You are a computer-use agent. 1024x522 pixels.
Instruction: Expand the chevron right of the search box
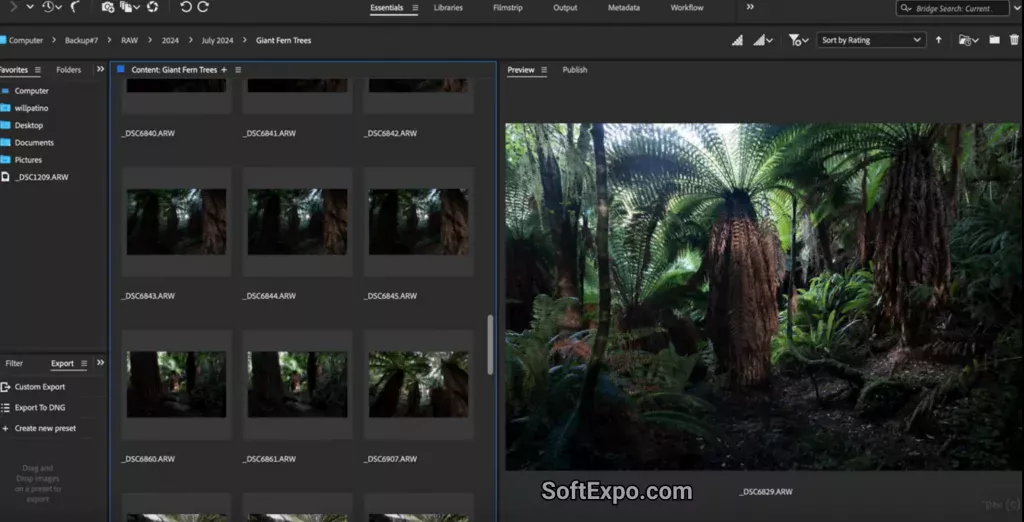tap(1017, 8)
